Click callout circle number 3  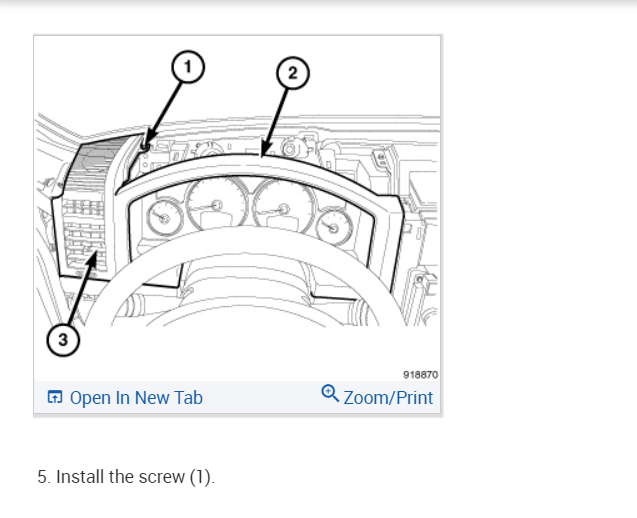[63, 340]
